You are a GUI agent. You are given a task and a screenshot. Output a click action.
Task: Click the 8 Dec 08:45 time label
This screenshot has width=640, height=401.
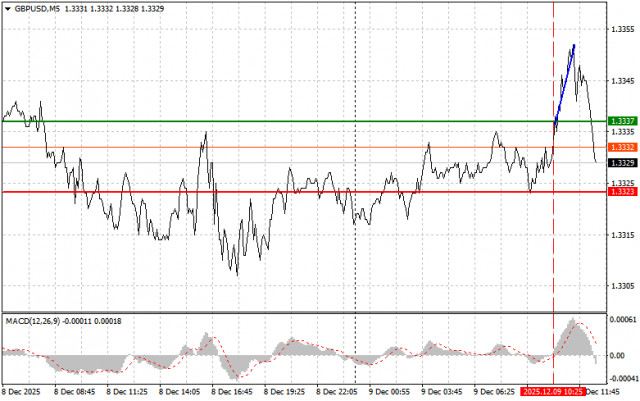click(x=74, y=392)
